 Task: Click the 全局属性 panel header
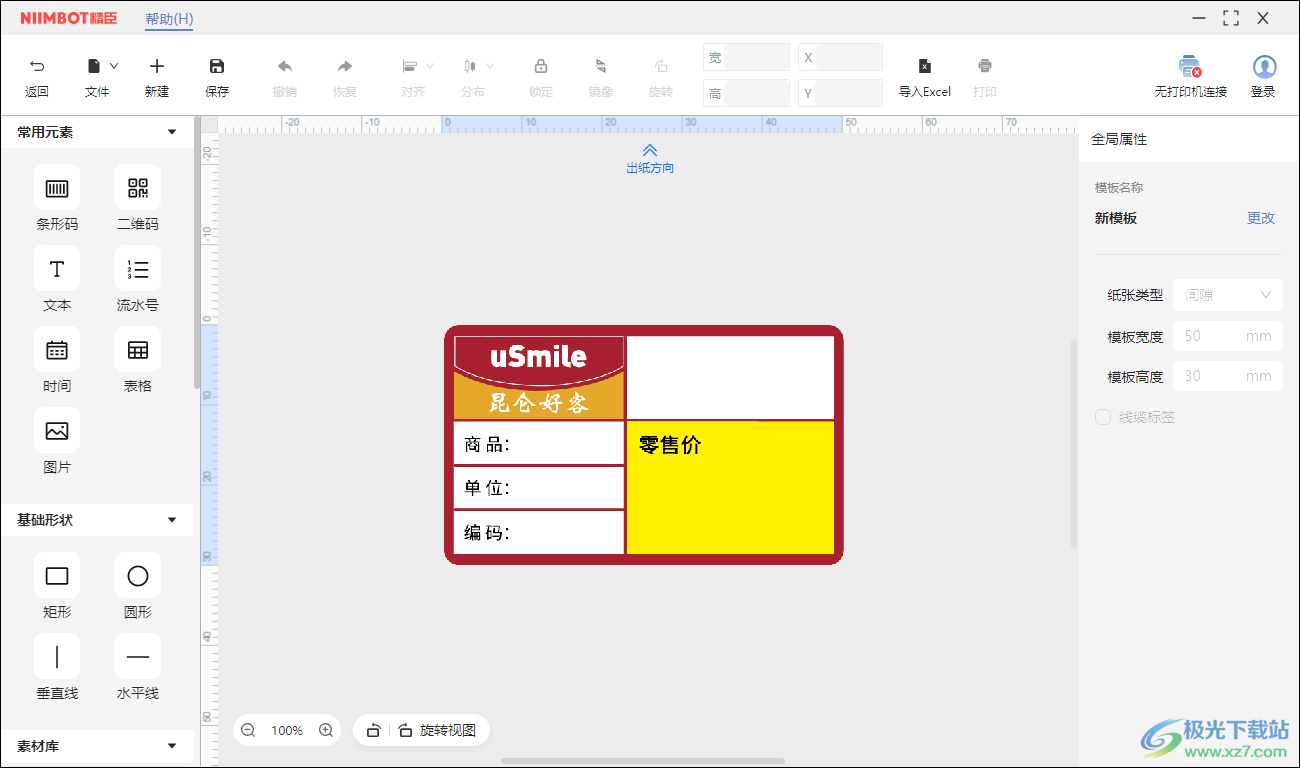pyautogui.click(x=1119, y=140)
